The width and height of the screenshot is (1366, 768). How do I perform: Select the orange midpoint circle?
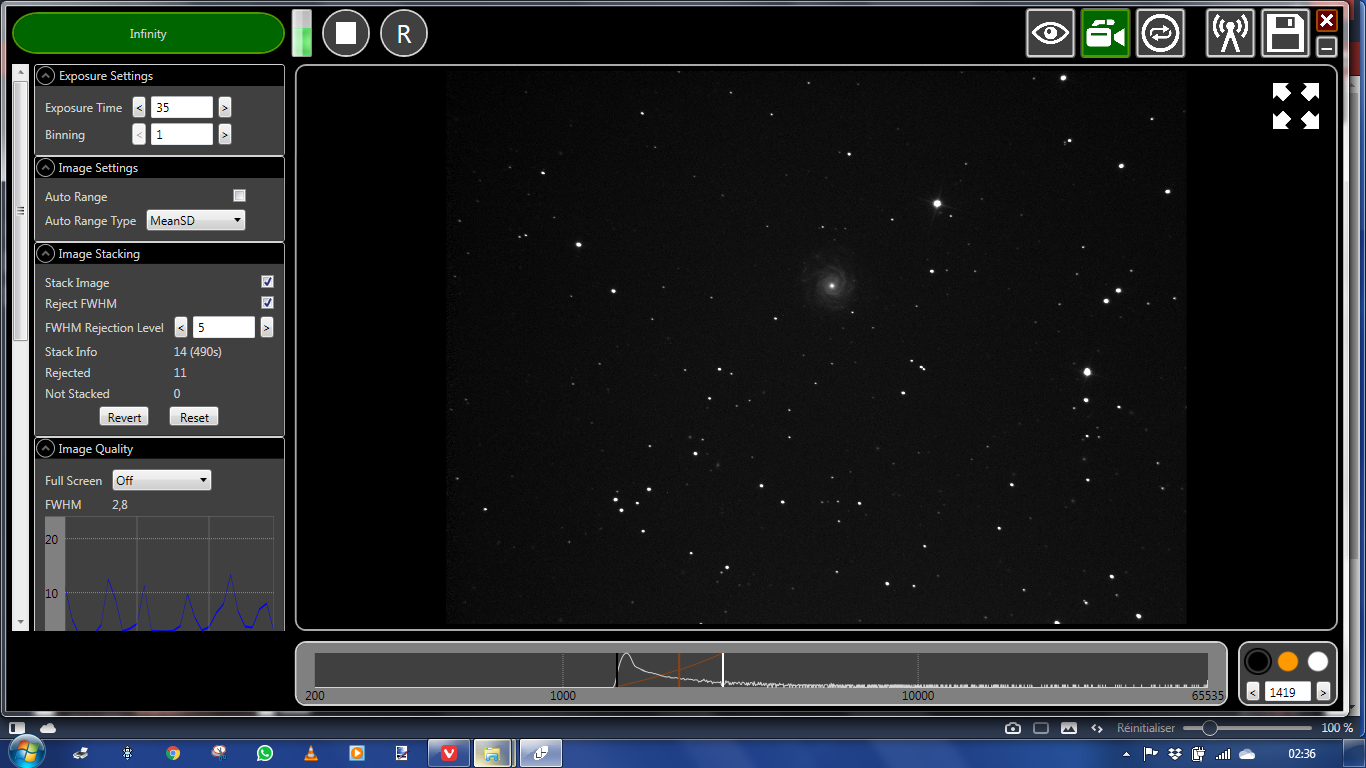pyautogui.click(x=1288, y=661)
